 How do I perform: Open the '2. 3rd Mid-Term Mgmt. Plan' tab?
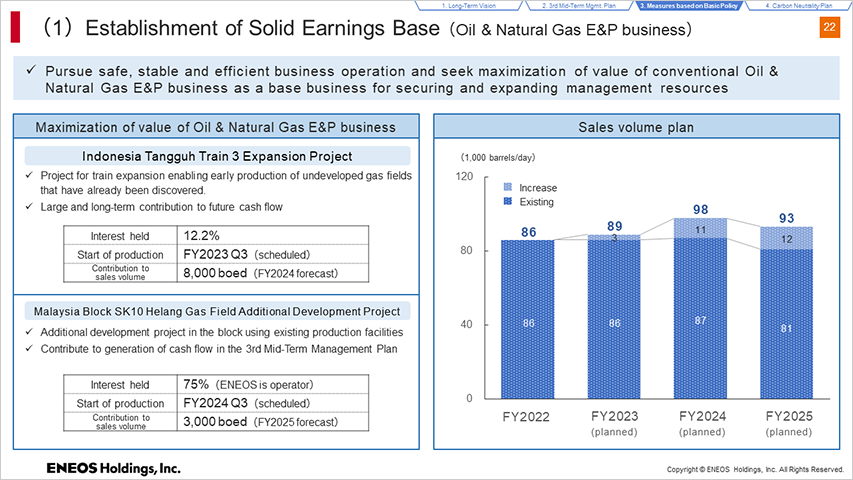coord(579,5)
